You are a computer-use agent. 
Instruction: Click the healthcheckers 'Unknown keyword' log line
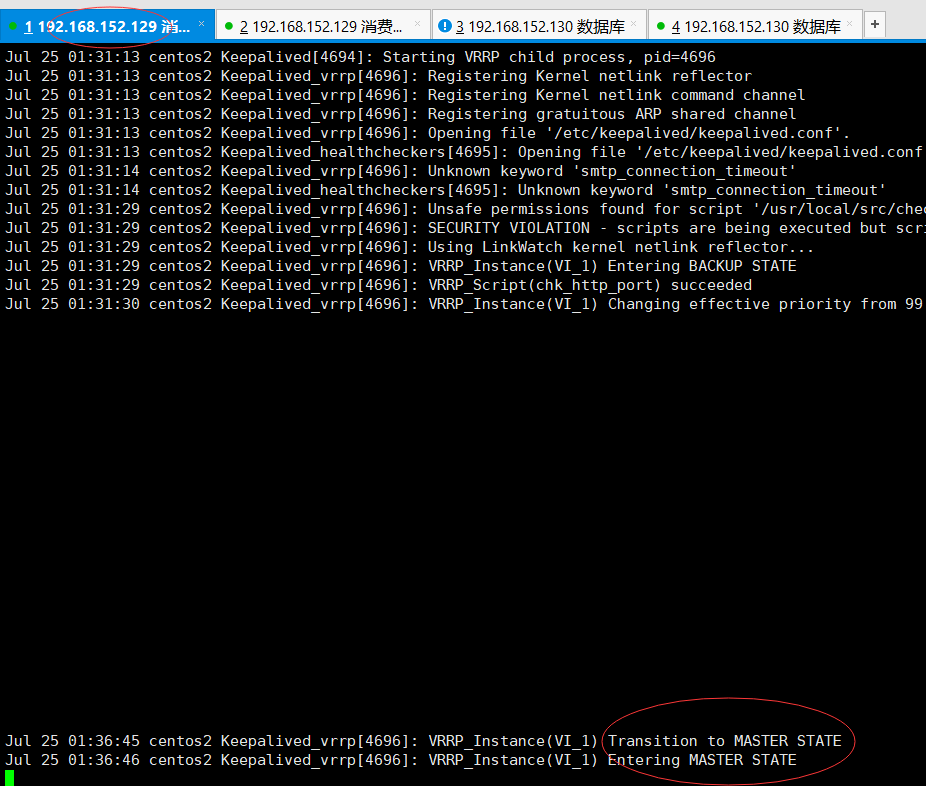tap(445, 190)
